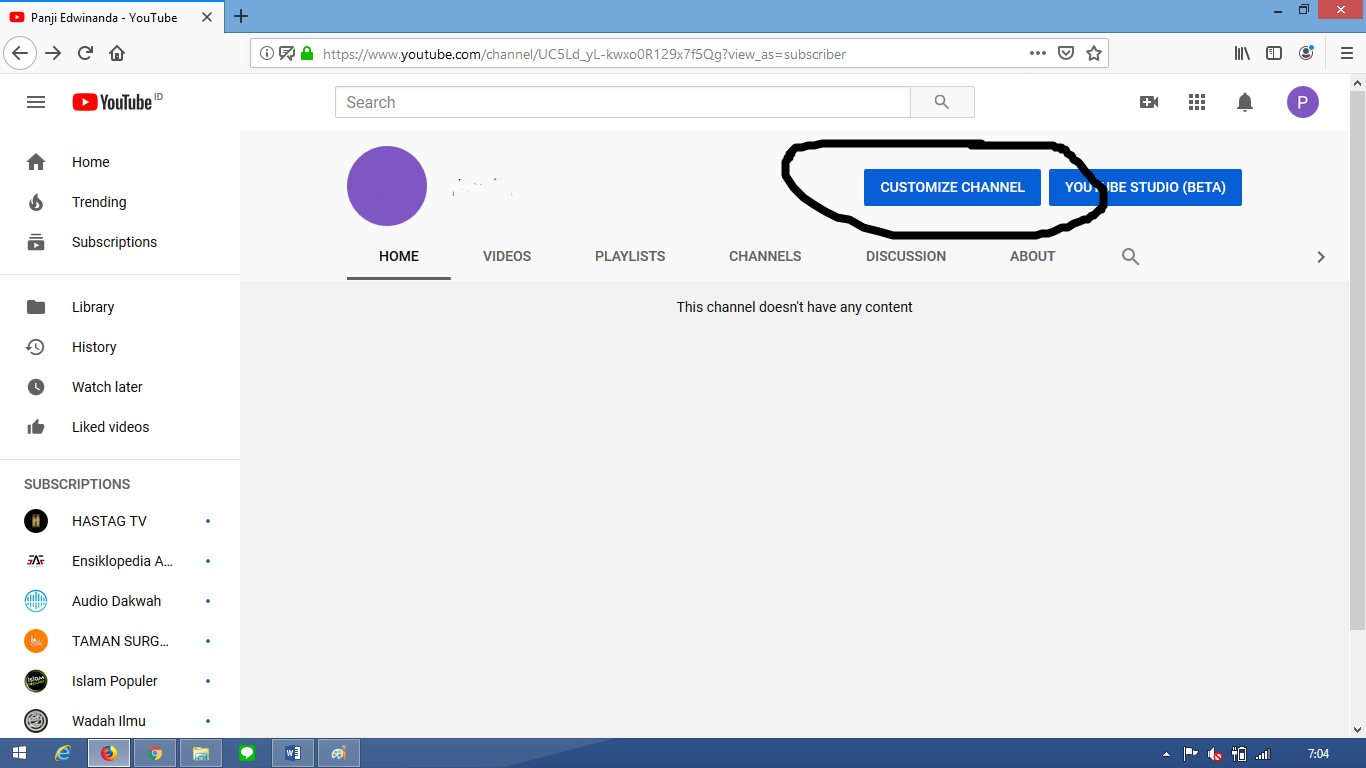
Task: Open the Firefox Library icon
Action: pyautogui.click(x=1242, y=53)
